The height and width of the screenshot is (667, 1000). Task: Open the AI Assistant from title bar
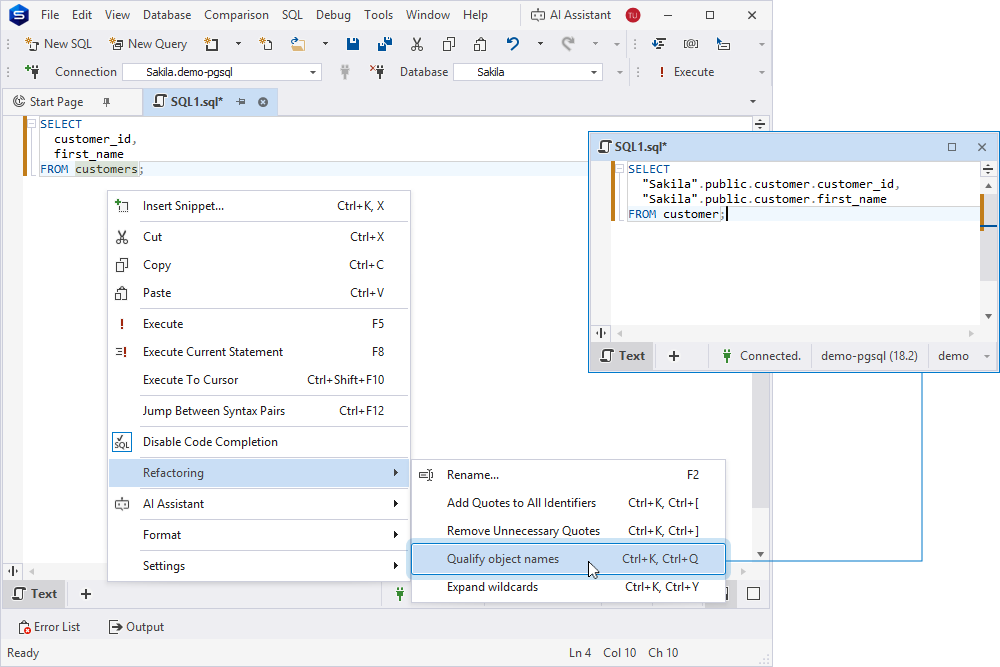pyautogui.click(x=571, y=15)
